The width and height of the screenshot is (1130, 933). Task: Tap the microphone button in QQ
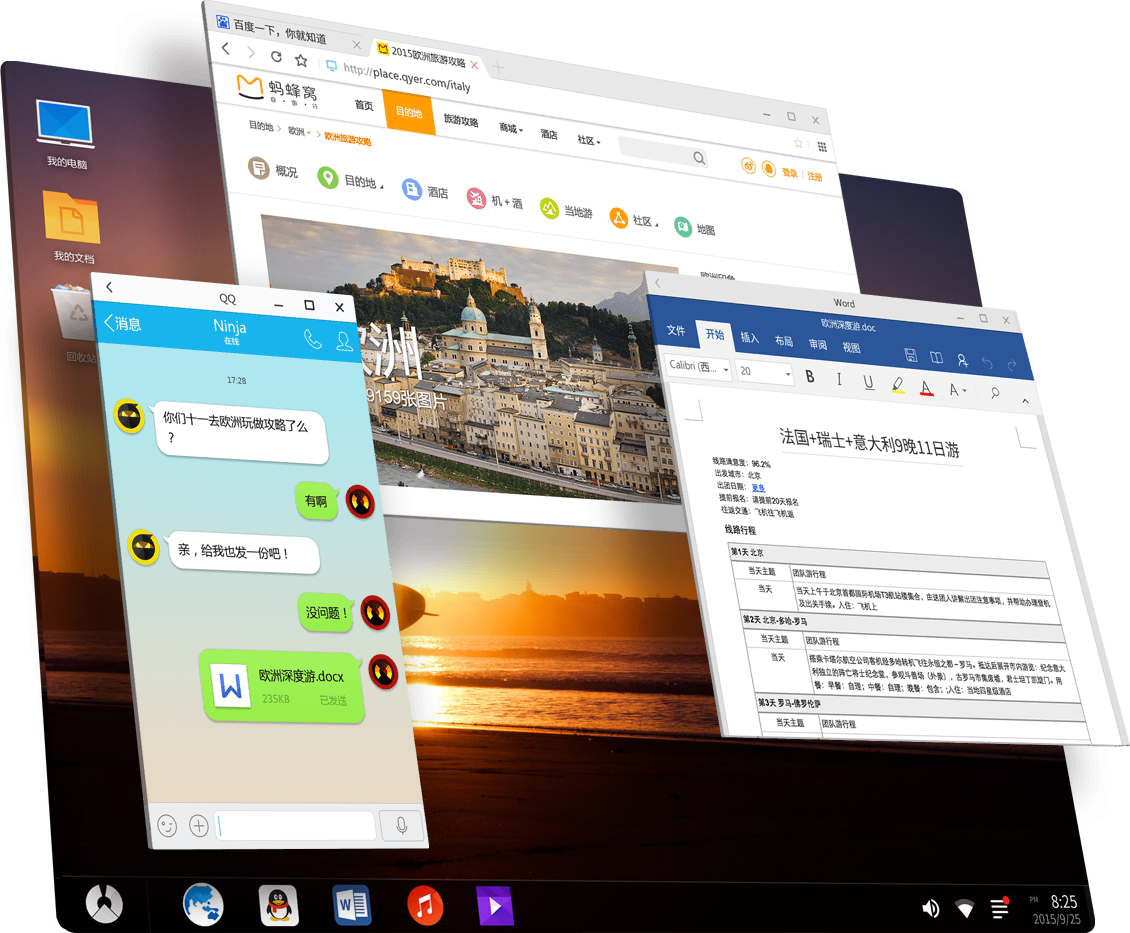(x=401, y=826)
